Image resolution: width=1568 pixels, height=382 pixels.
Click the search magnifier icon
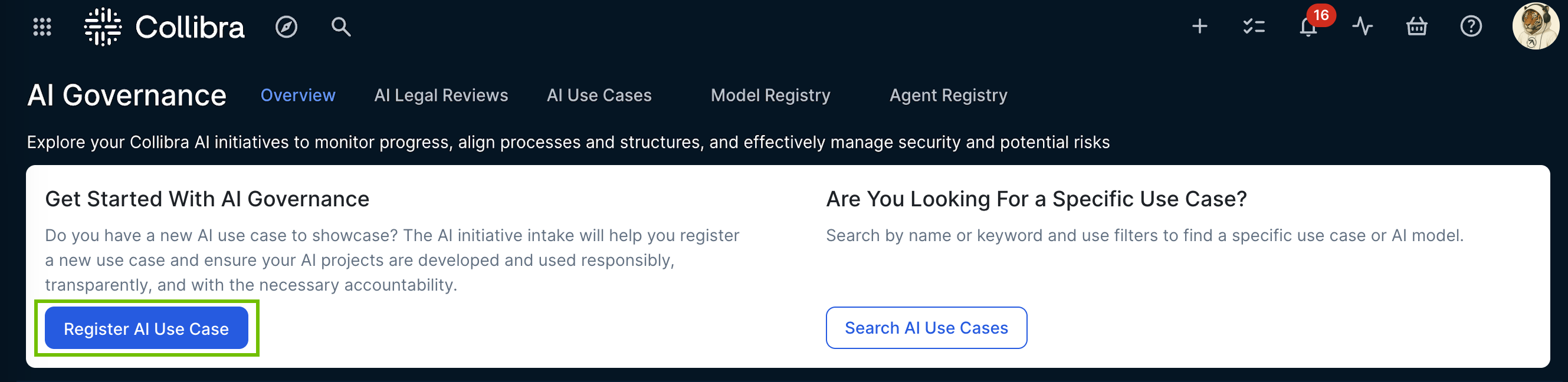coord(341,27)
